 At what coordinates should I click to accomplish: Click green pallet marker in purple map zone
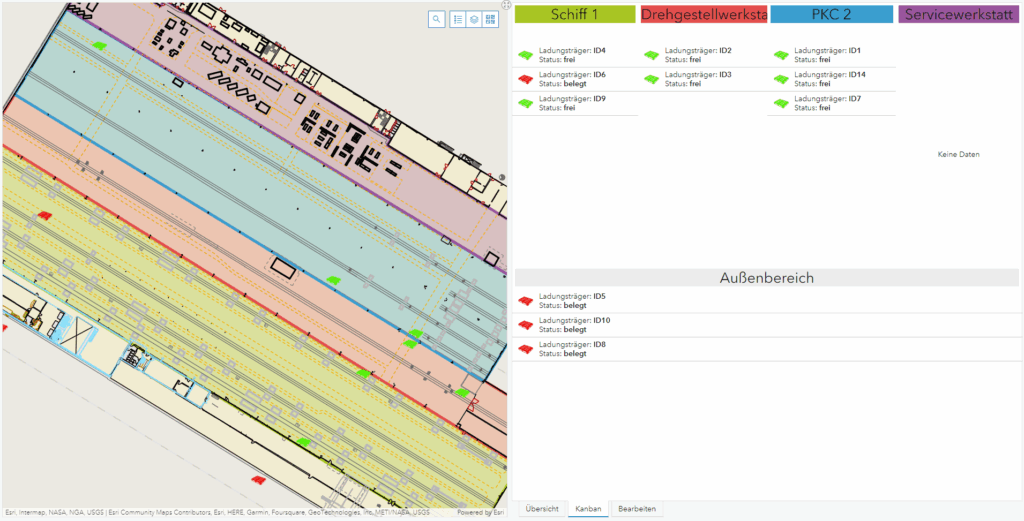tap(99, 46)
